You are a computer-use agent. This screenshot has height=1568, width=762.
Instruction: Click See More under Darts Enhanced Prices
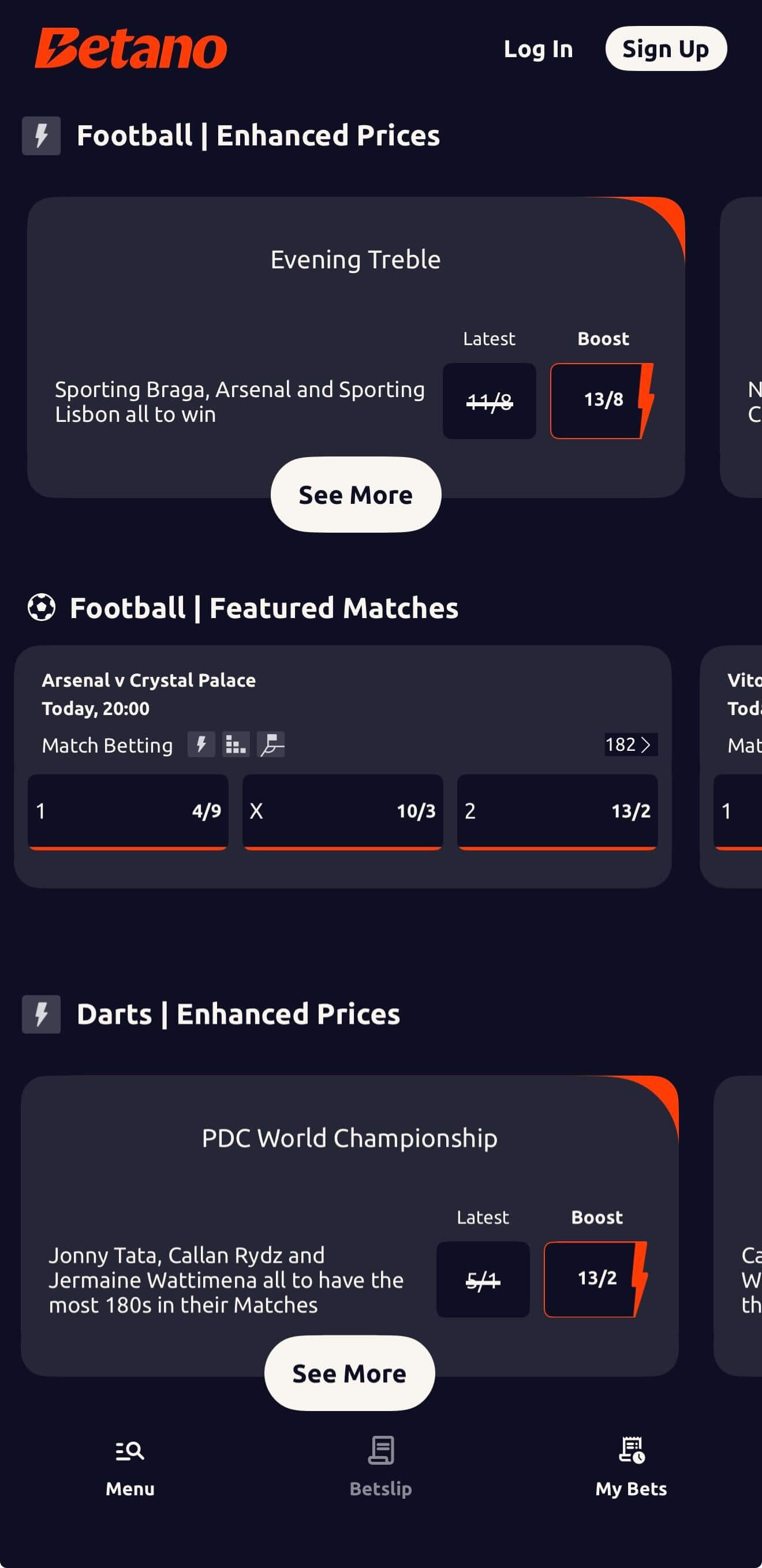pos(349,1373)
